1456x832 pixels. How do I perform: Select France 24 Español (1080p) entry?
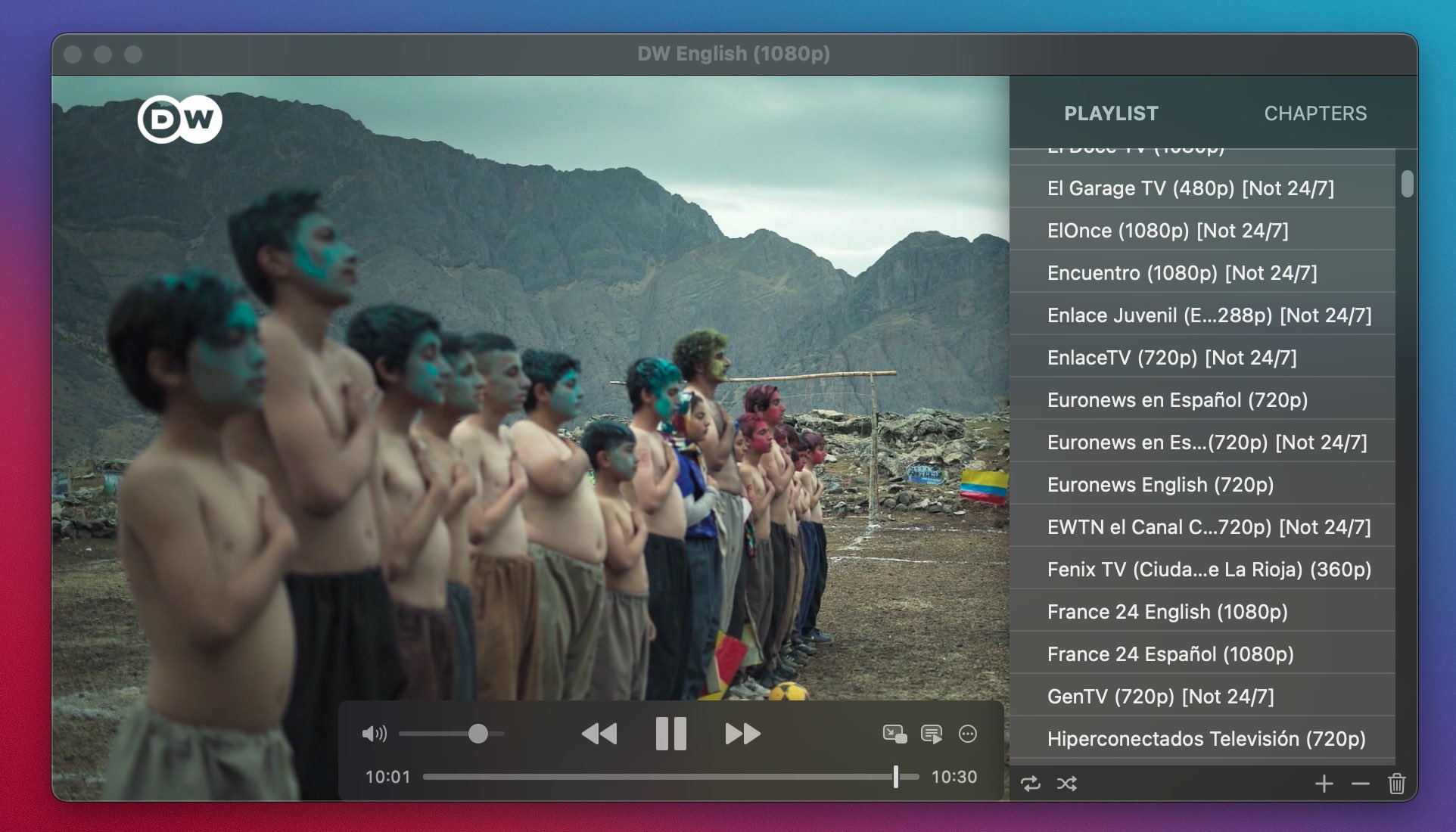click(1202, 653)
